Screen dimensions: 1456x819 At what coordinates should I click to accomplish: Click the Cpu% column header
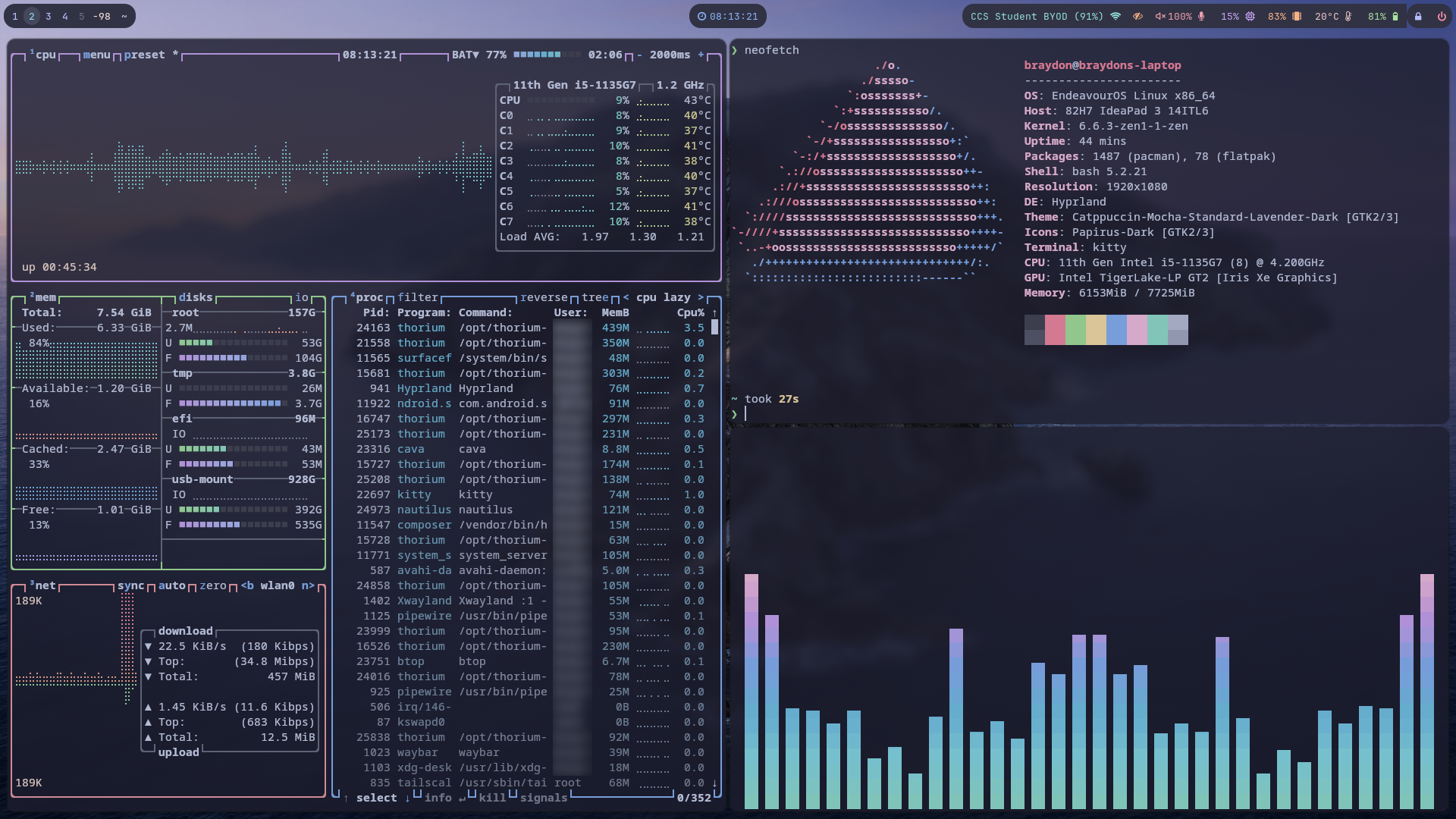[691, 312]
